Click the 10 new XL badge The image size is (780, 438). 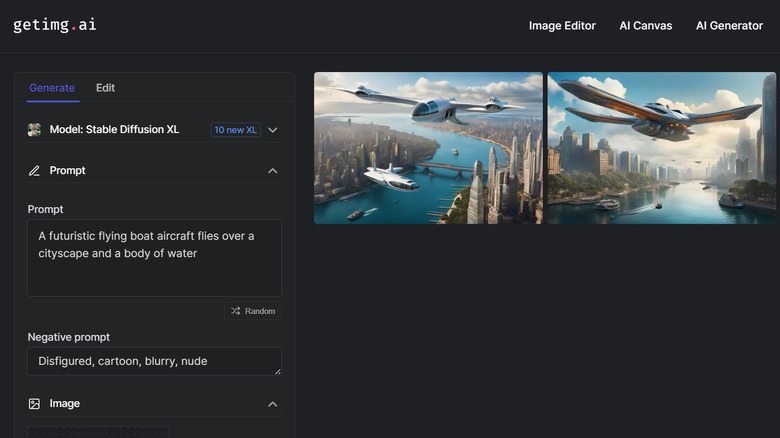point(234,130)
